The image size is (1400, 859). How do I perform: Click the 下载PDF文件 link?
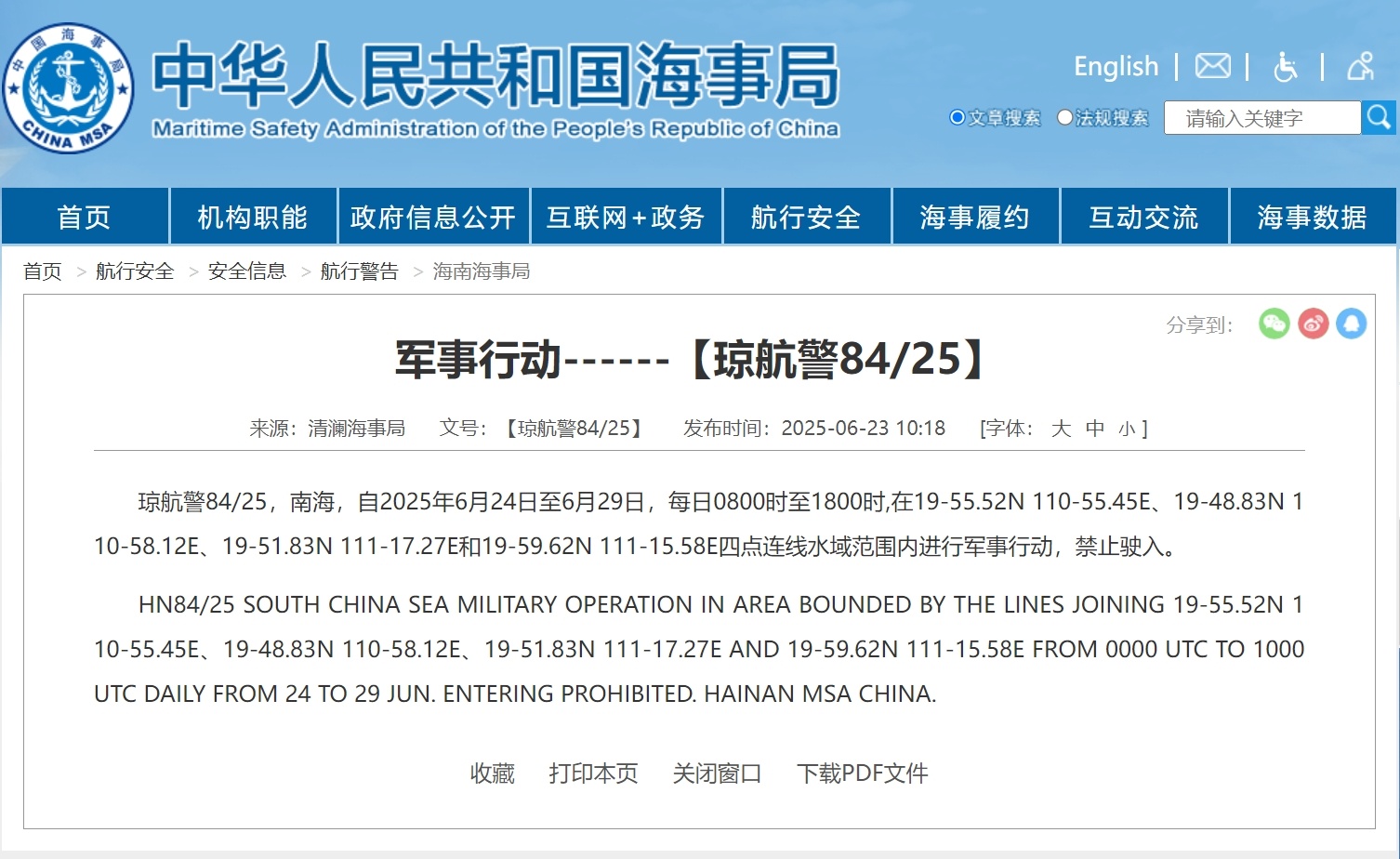click(x=862, y=773)
